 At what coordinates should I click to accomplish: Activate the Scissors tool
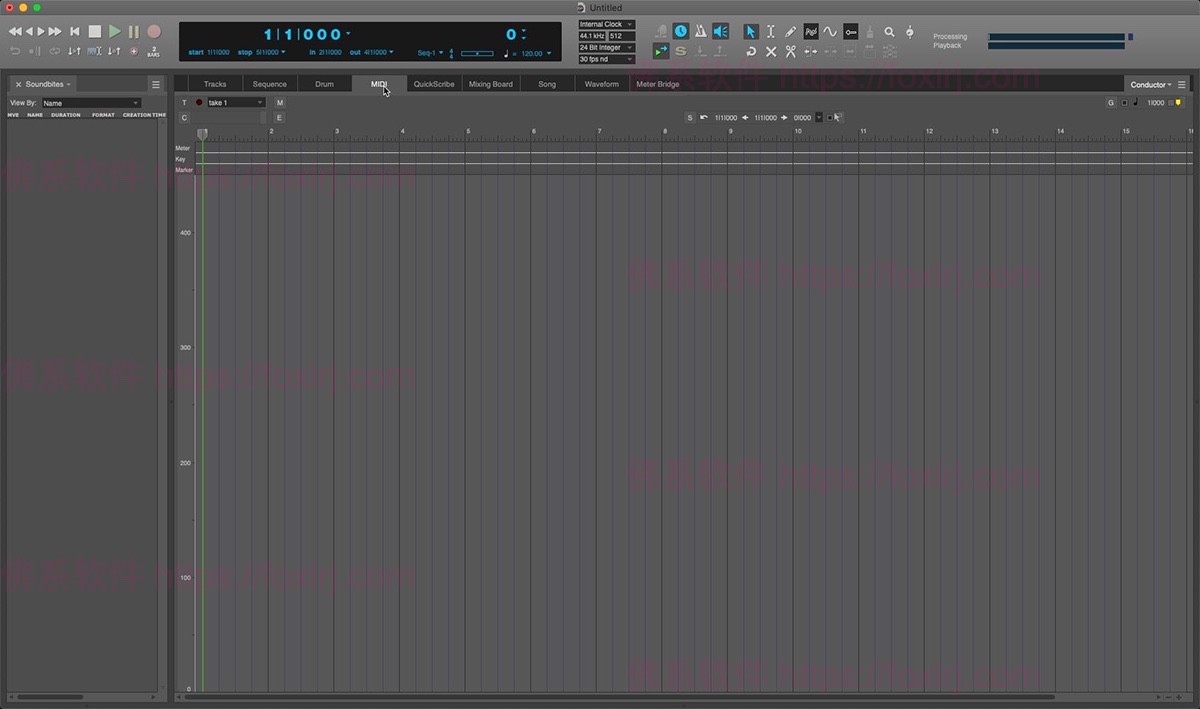(791, 53)
